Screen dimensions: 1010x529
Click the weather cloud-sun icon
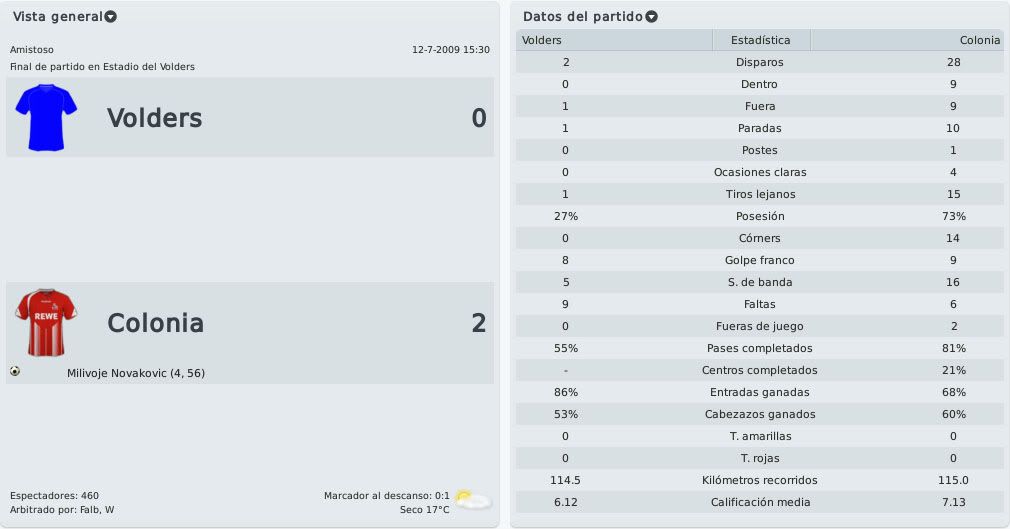coord(473,500)
